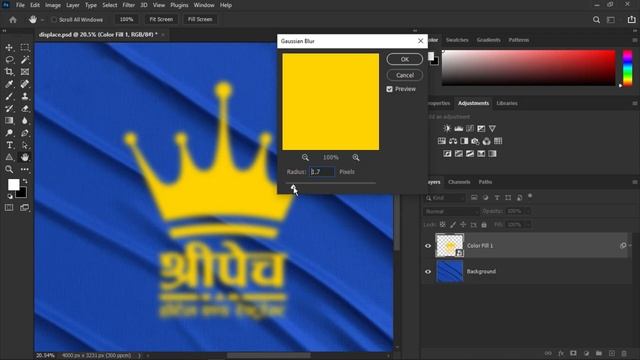The width and height of the screenshot is (640, 360).
Task: Click the foreground color swatch
Action: (x=13, y=185)
